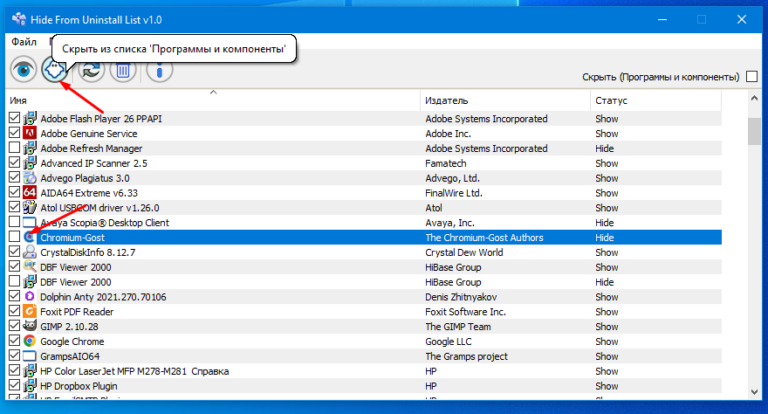Viewport: 768px width, 414px height.
Task: Click the HP Dropbox Plugin name
Action: [78, 386]
